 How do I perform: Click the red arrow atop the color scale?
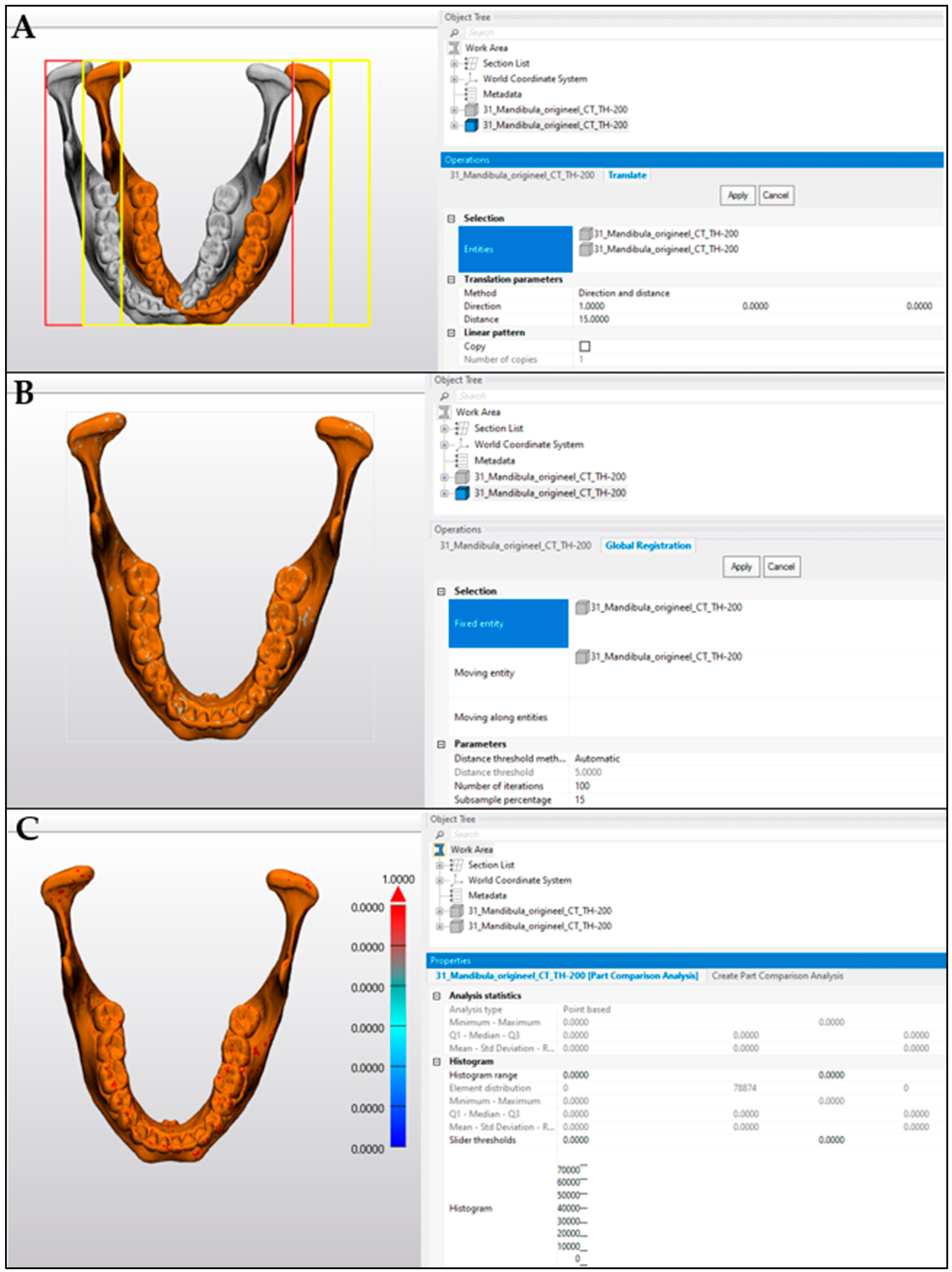click(398, 894)
